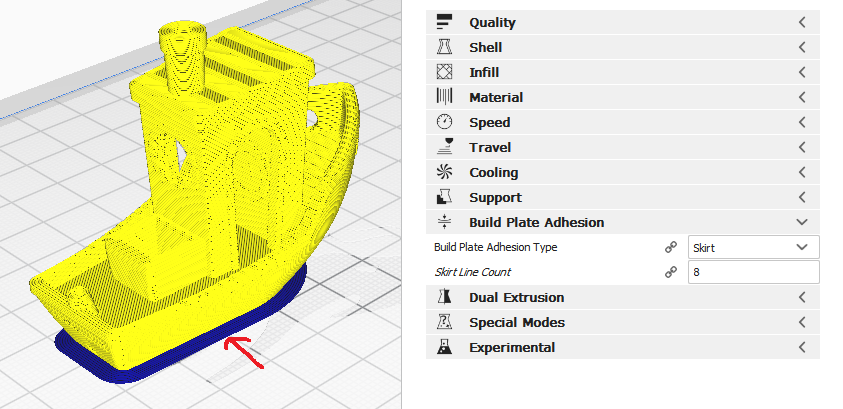Click link icon beside Build Plate Adhesion Type

click(670, 247)
